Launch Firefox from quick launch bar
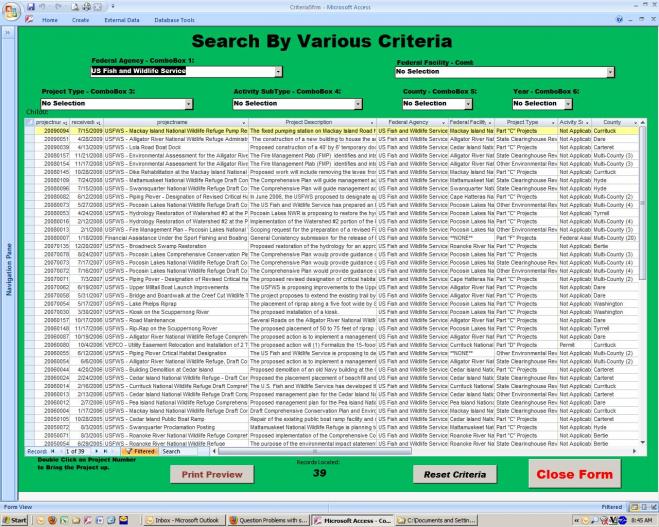 [52, 520]
